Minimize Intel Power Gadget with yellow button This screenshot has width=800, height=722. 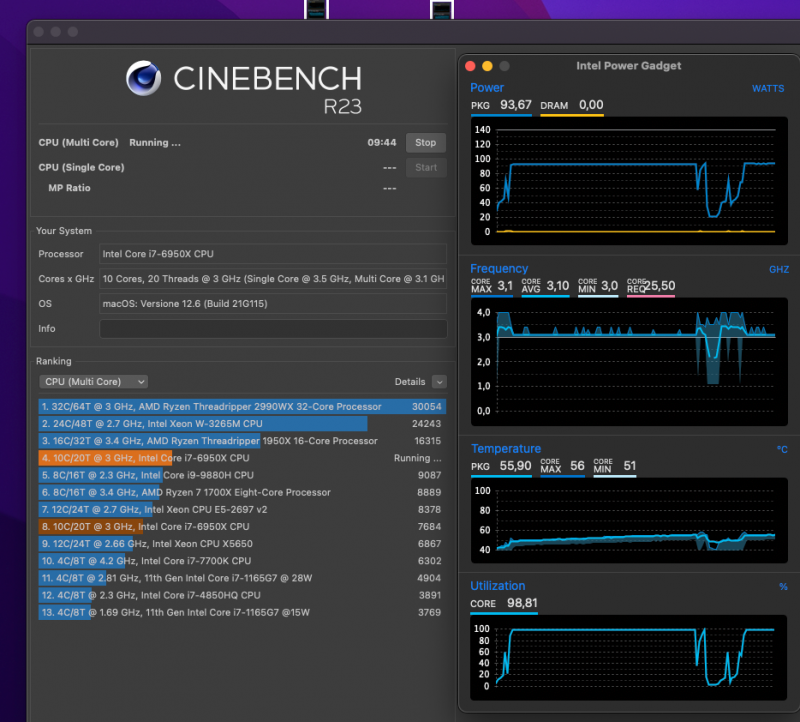coord(487,66)
